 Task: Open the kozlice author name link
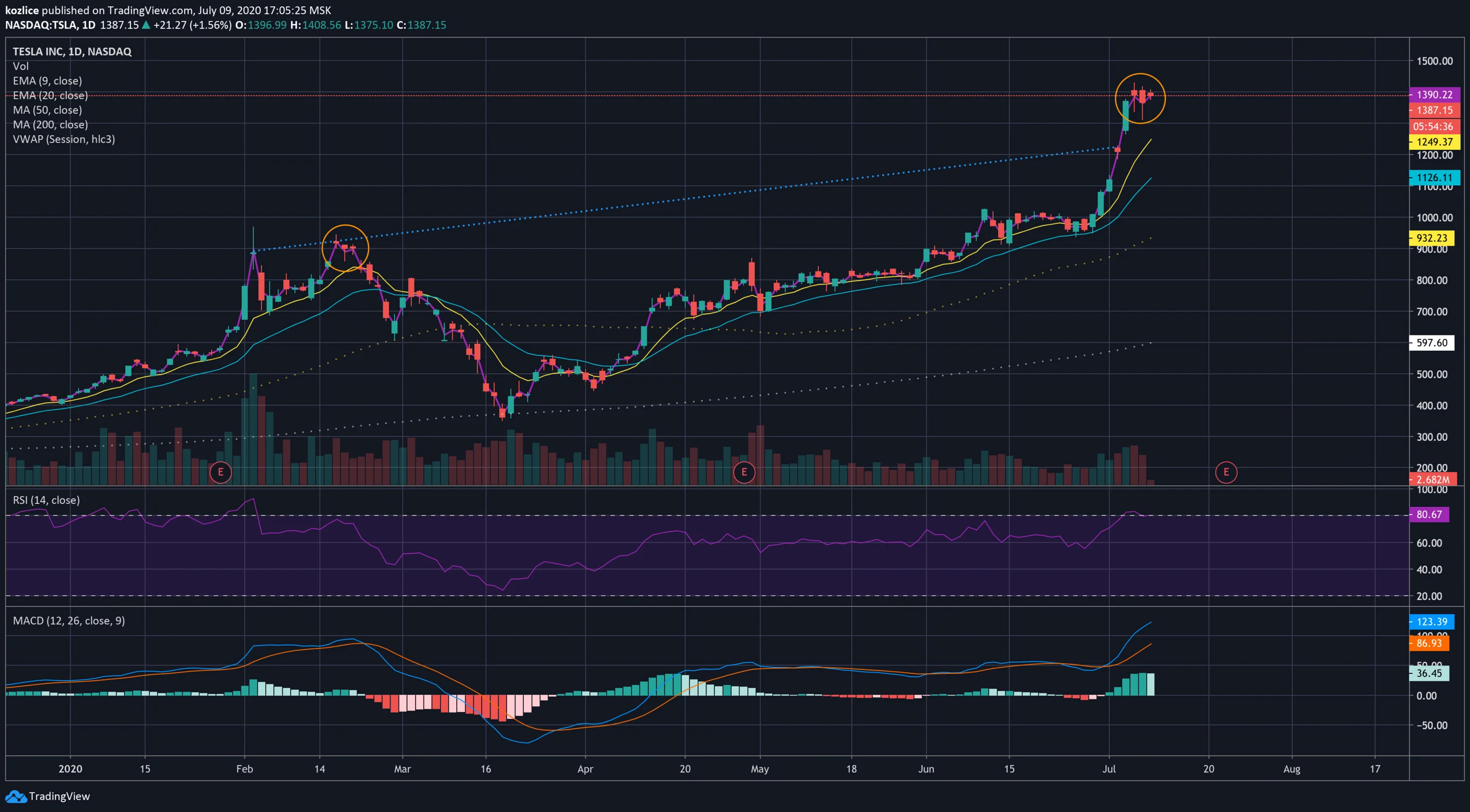(x=22, y=10)
